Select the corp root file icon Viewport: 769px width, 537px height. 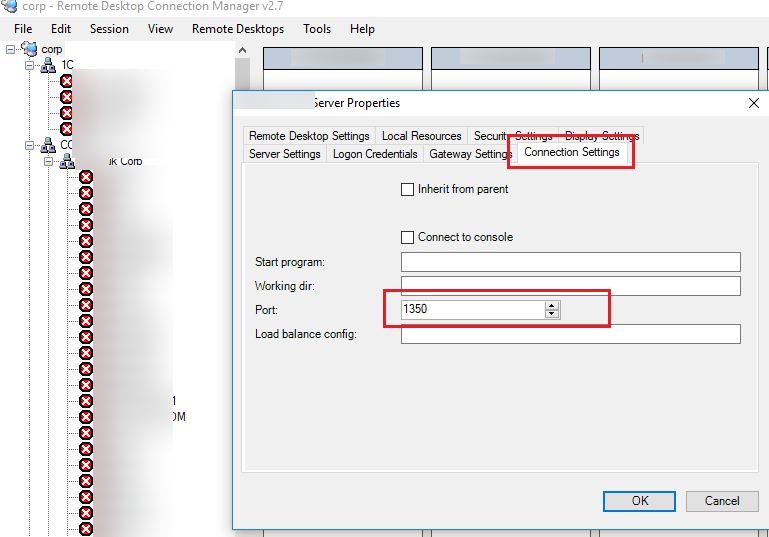29,49
